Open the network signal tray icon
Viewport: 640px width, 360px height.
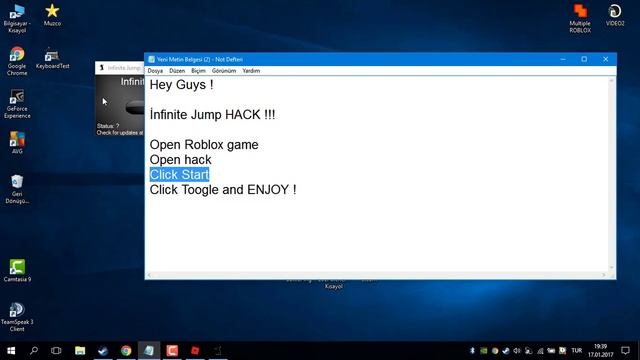pos(540,351)
